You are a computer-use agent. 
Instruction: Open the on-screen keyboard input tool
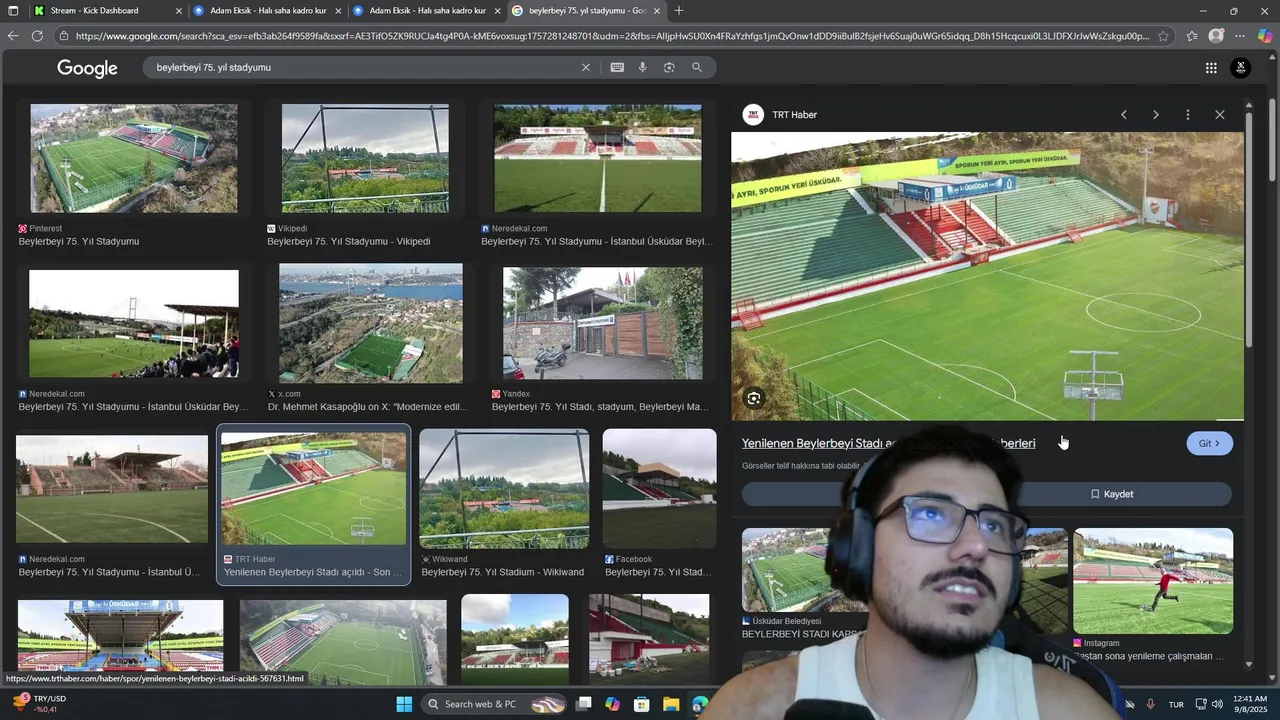pyautogui.click(x=617, y=67)
